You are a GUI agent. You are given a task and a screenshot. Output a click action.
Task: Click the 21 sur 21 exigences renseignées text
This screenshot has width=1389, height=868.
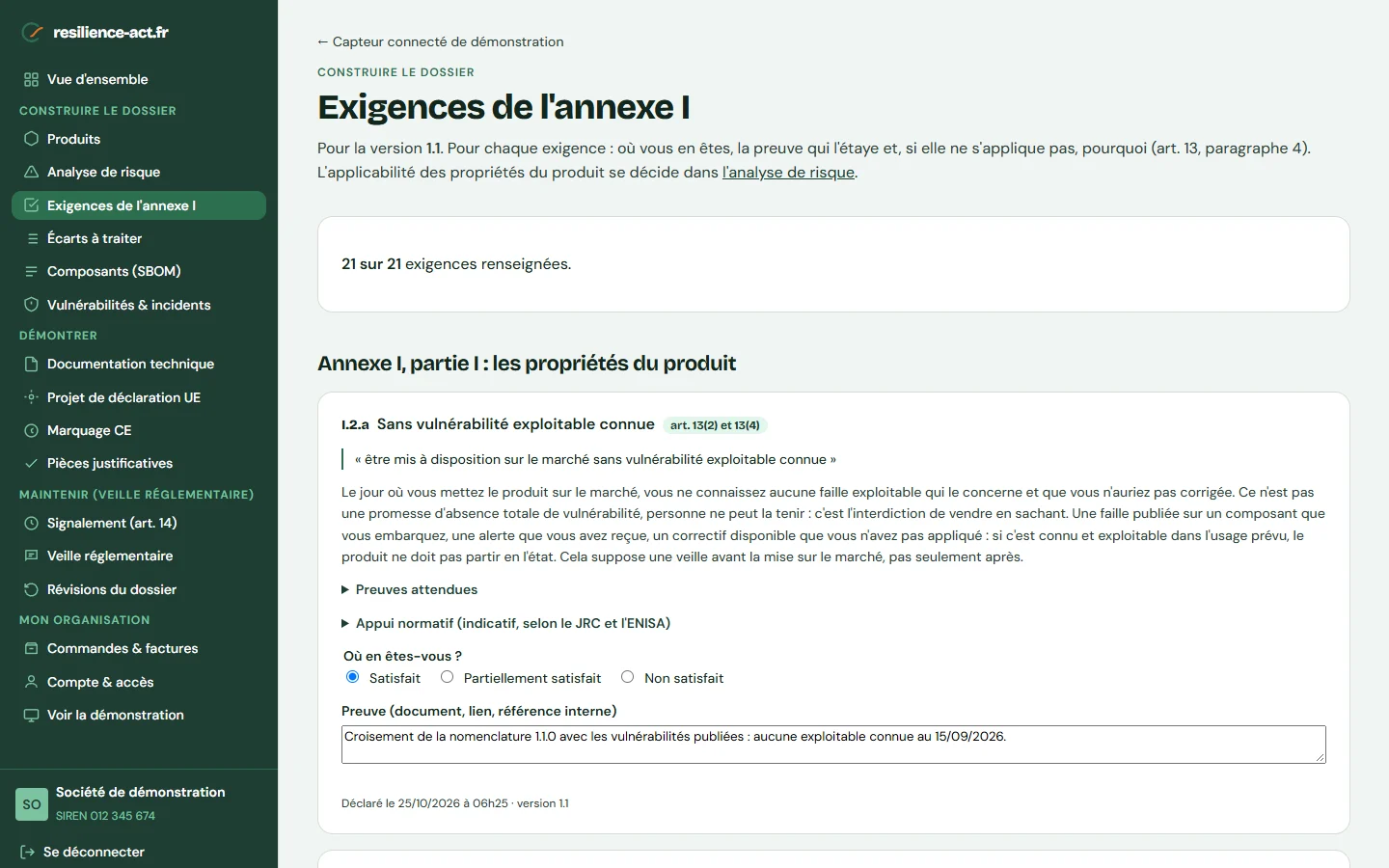tap(456, 264)
